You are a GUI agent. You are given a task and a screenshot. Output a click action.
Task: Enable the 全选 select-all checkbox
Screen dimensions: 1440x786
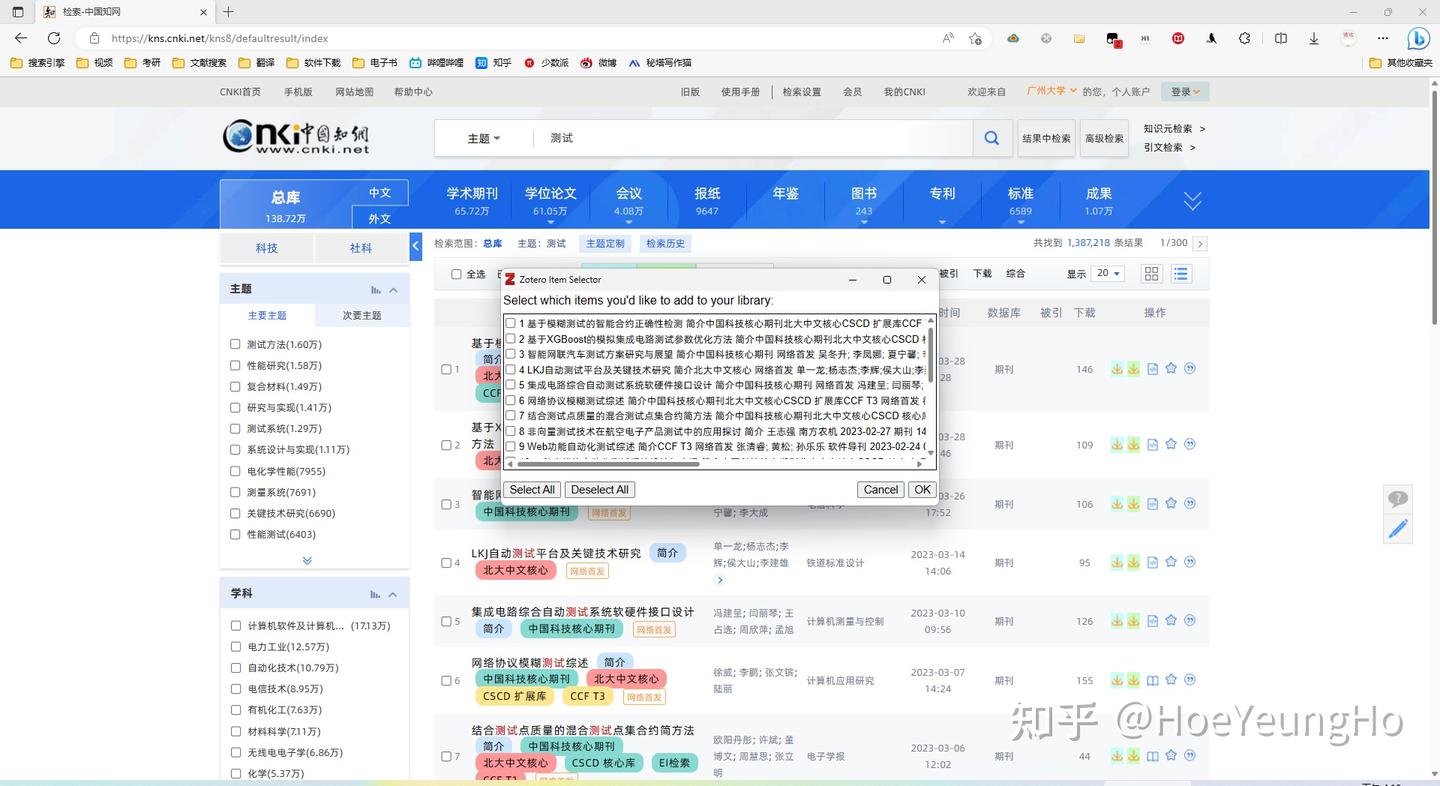(x=456, y=273)
